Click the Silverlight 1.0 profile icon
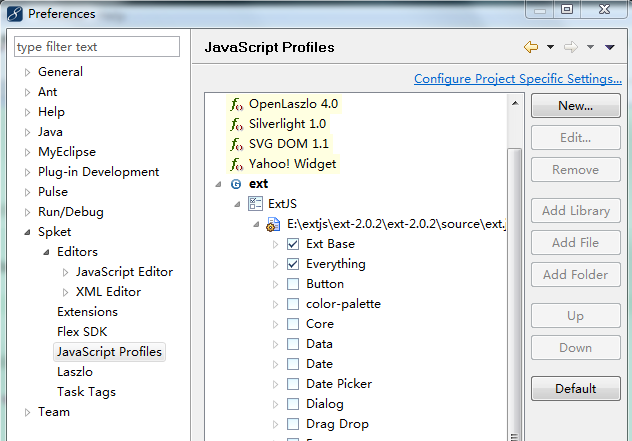This screenshot has width=632, height=441. (x=237, y=124)
